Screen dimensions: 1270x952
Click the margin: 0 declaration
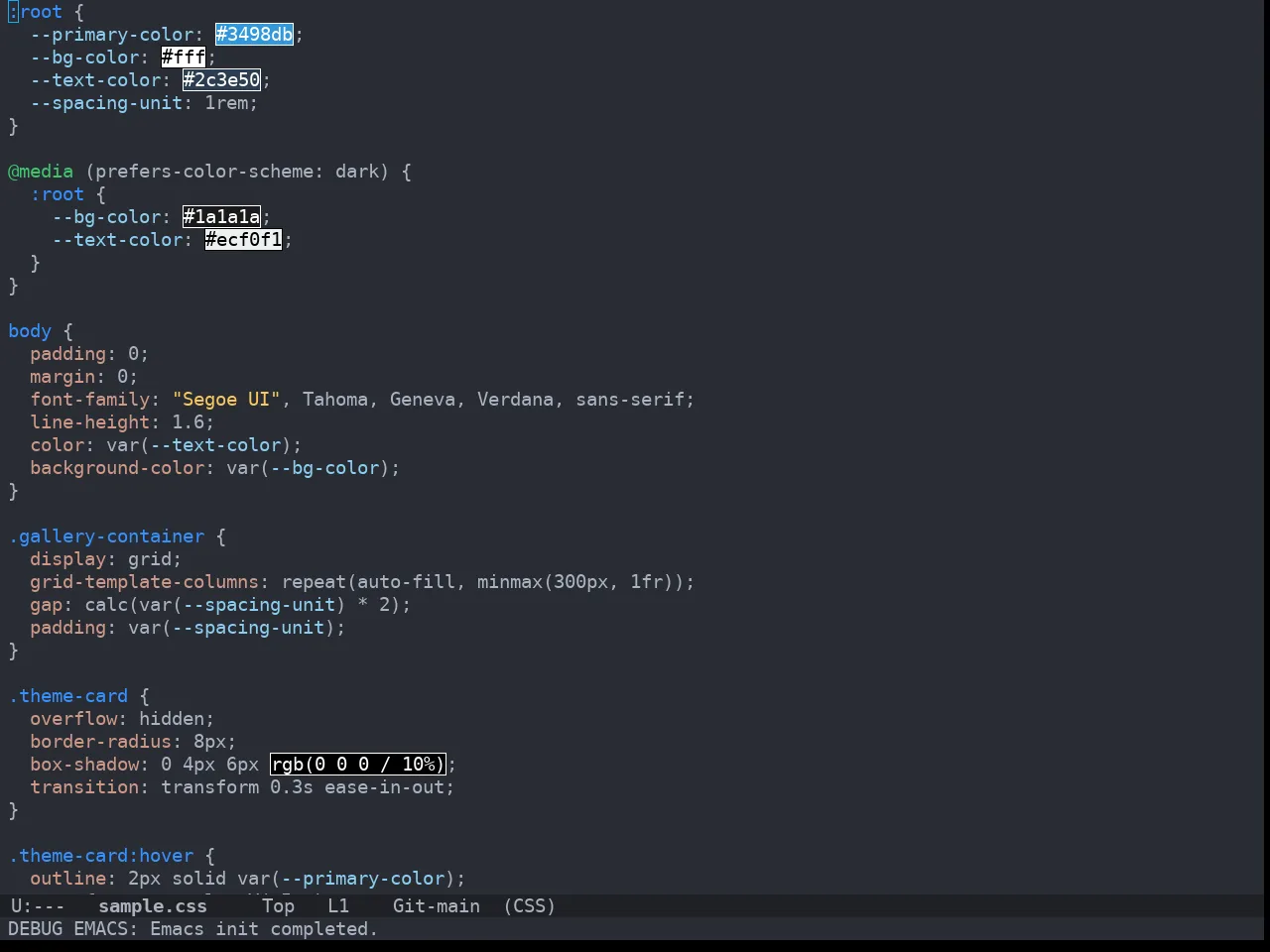[84, 377]
